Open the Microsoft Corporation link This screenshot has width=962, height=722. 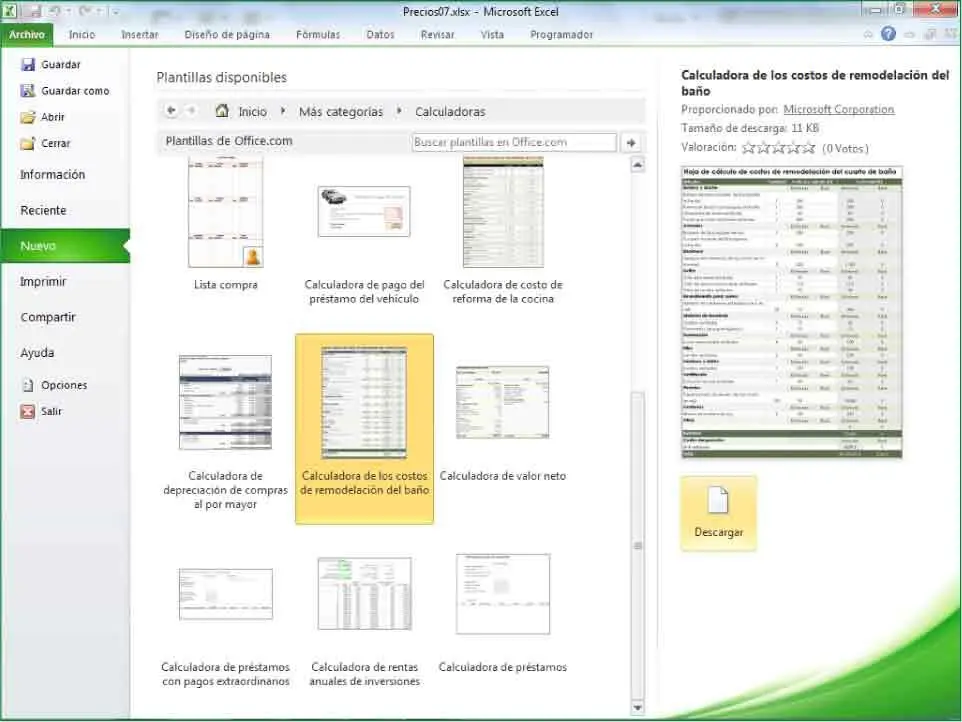click(838, 110)
